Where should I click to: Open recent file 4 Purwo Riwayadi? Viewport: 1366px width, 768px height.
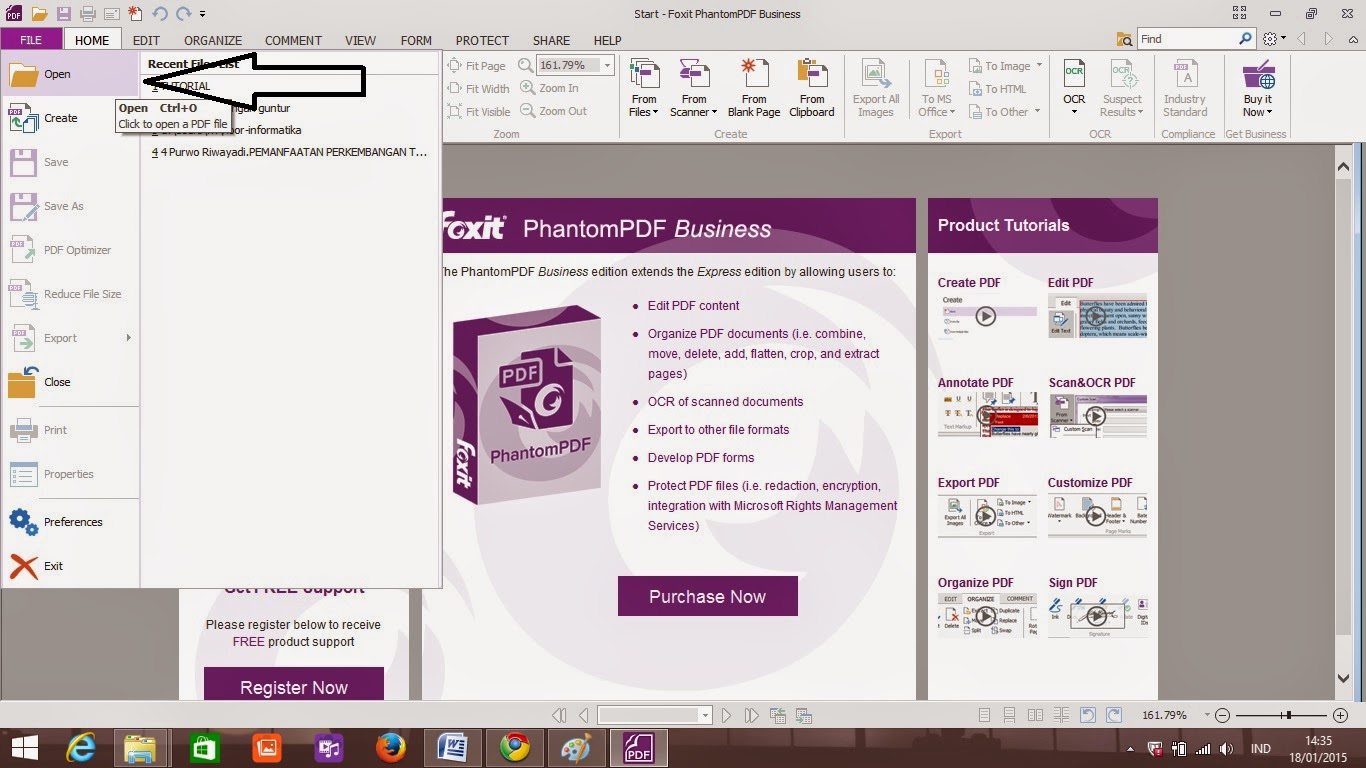(x=290, y=152)
